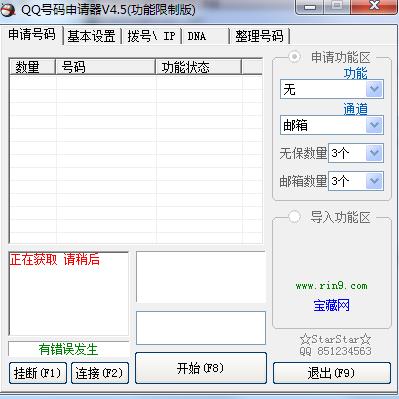Close the QQ号码申请器 window
Screen dimensions: 399x399
coord(374,7)
